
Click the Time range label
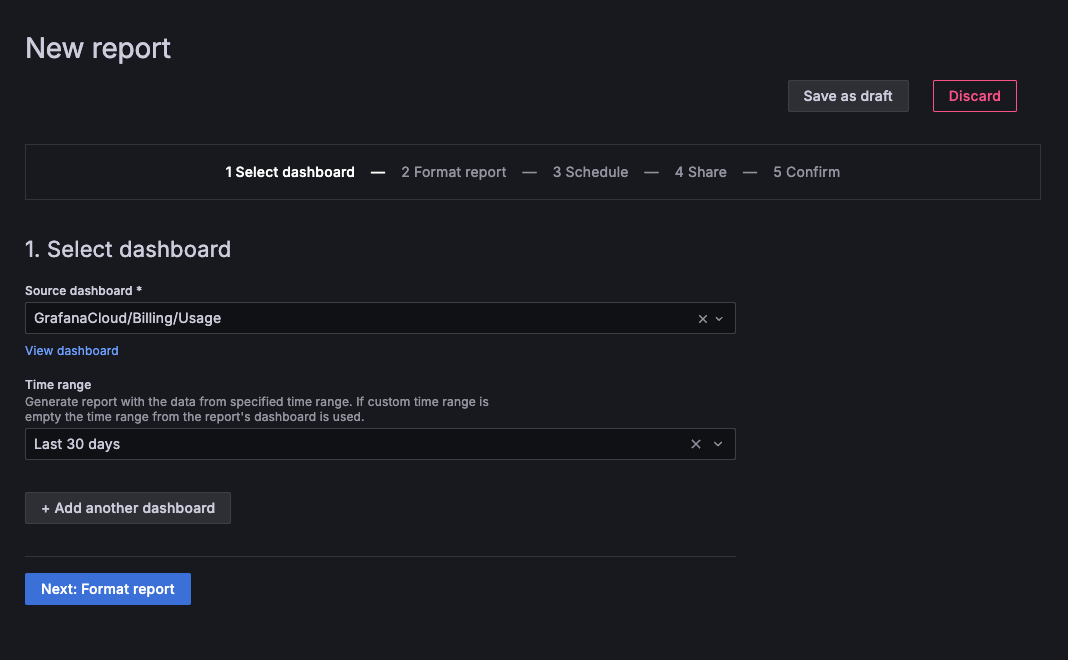tap(58, 385)
